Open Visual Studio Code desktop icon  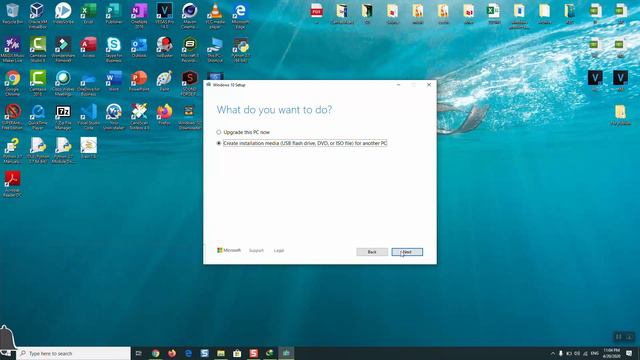[88, 117]
